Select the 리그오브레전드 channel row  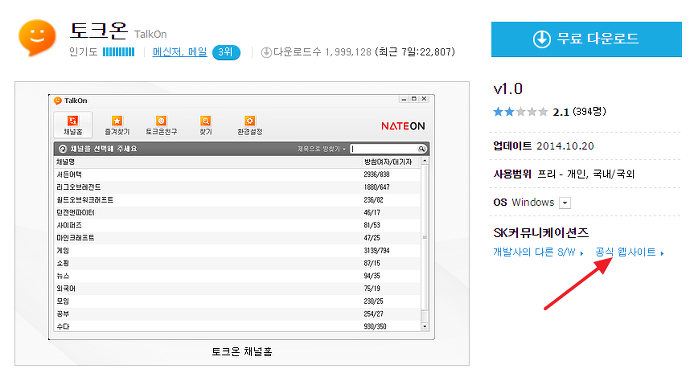tap(237, 187)
